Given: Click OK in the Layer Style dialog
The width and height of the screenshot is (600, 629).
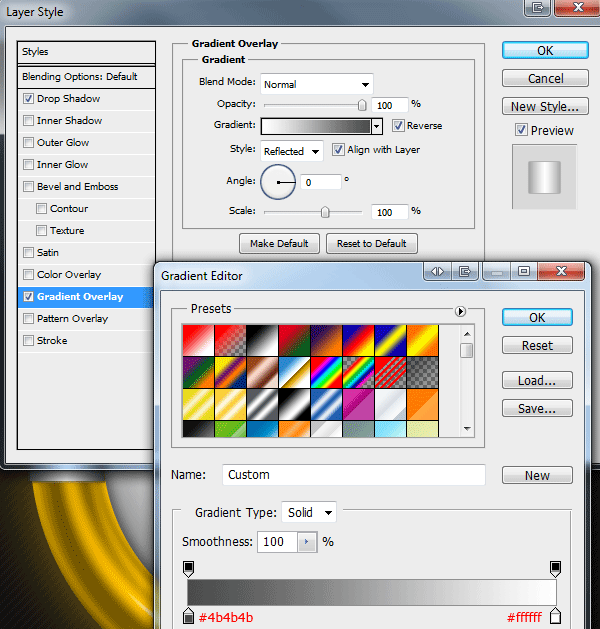Looking at the screenshot, I should pos(545,51).
